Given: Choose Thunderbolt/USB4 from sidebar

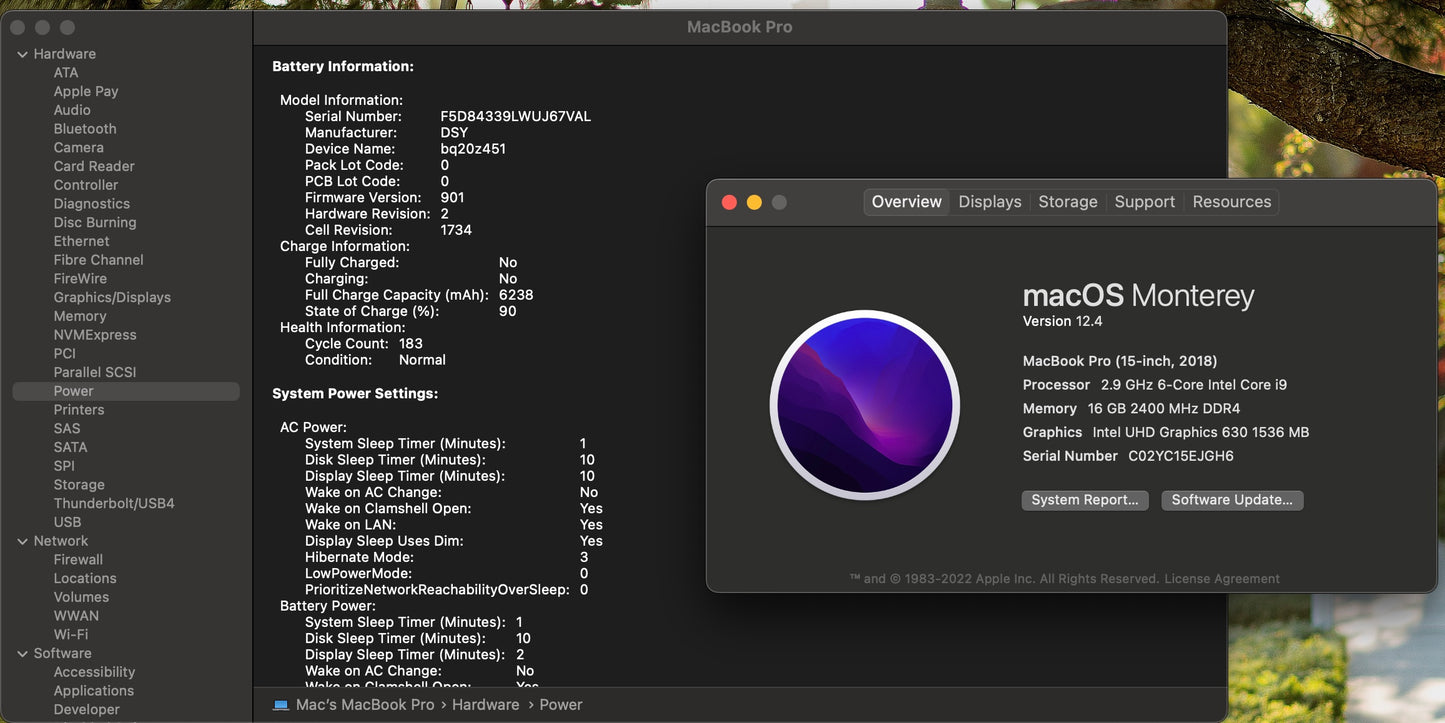Looking at the screenshot, I should (114, 503).
